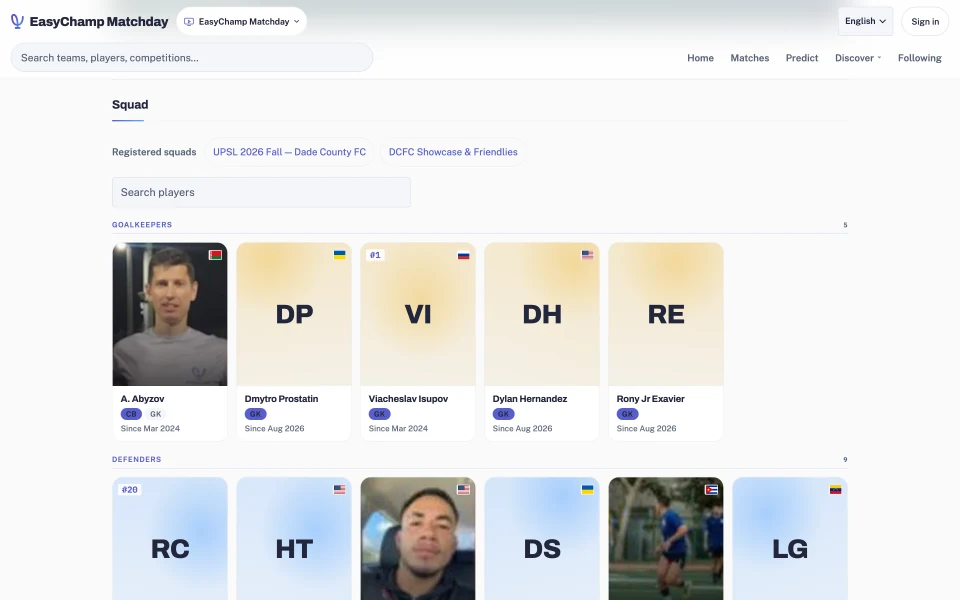960x600 pixels.
Task: Click the CB position badge on Abyzov
Action: 131,414
